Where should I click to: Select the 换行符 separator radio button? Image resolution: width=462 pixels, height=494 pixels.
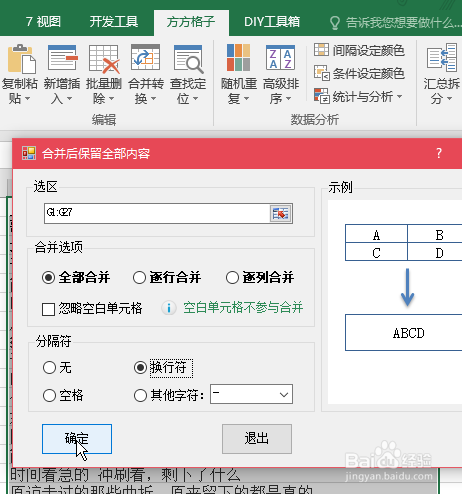(x=140, y=367)
